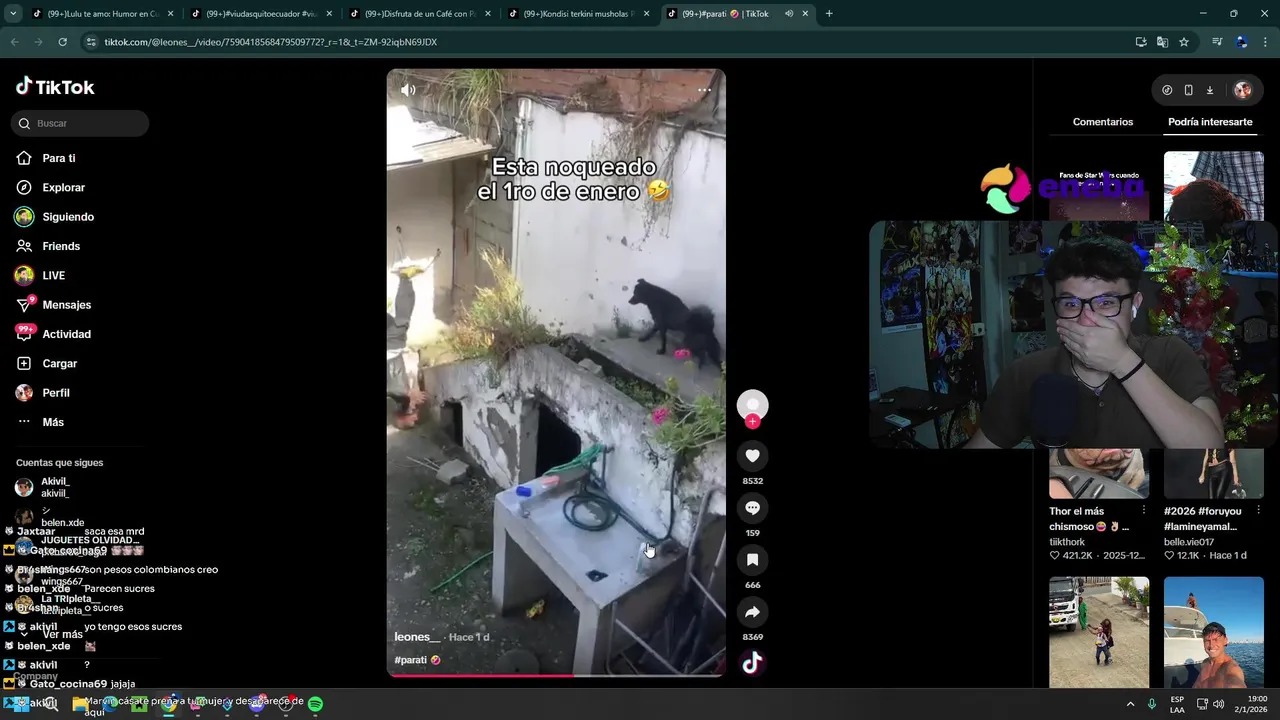Click the spinning TikTok sound disc
1280x720 pixels.
pyautogui.click(x=752, y=662)
